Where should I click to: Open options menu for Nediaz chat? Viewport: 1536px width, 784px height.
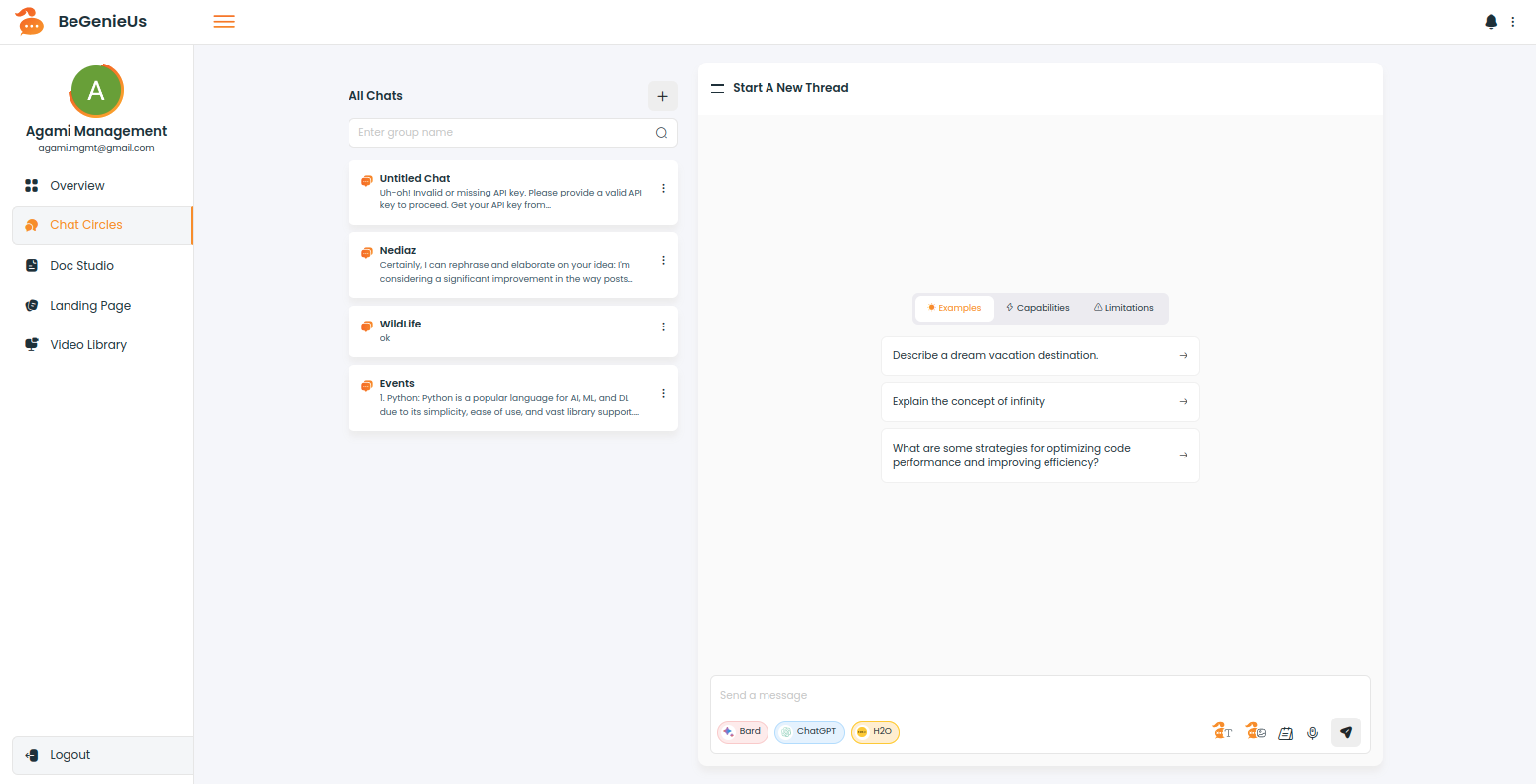pyautogui.click(x=663, y=260)
